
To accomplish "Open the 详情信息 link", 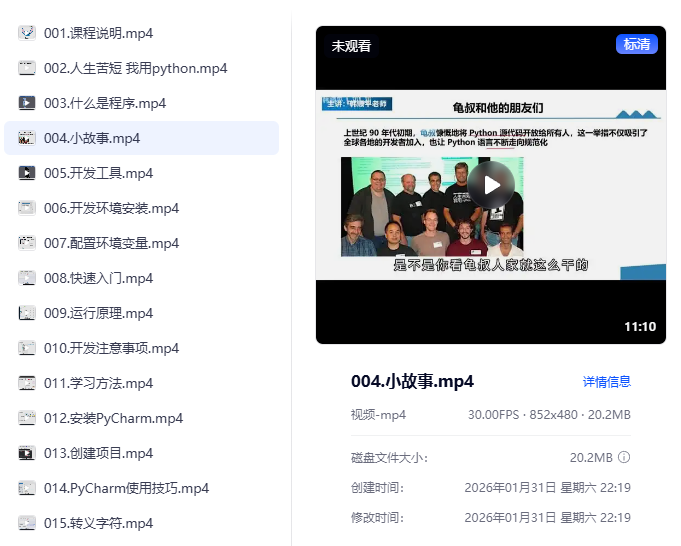I will (x=606, y=381).
